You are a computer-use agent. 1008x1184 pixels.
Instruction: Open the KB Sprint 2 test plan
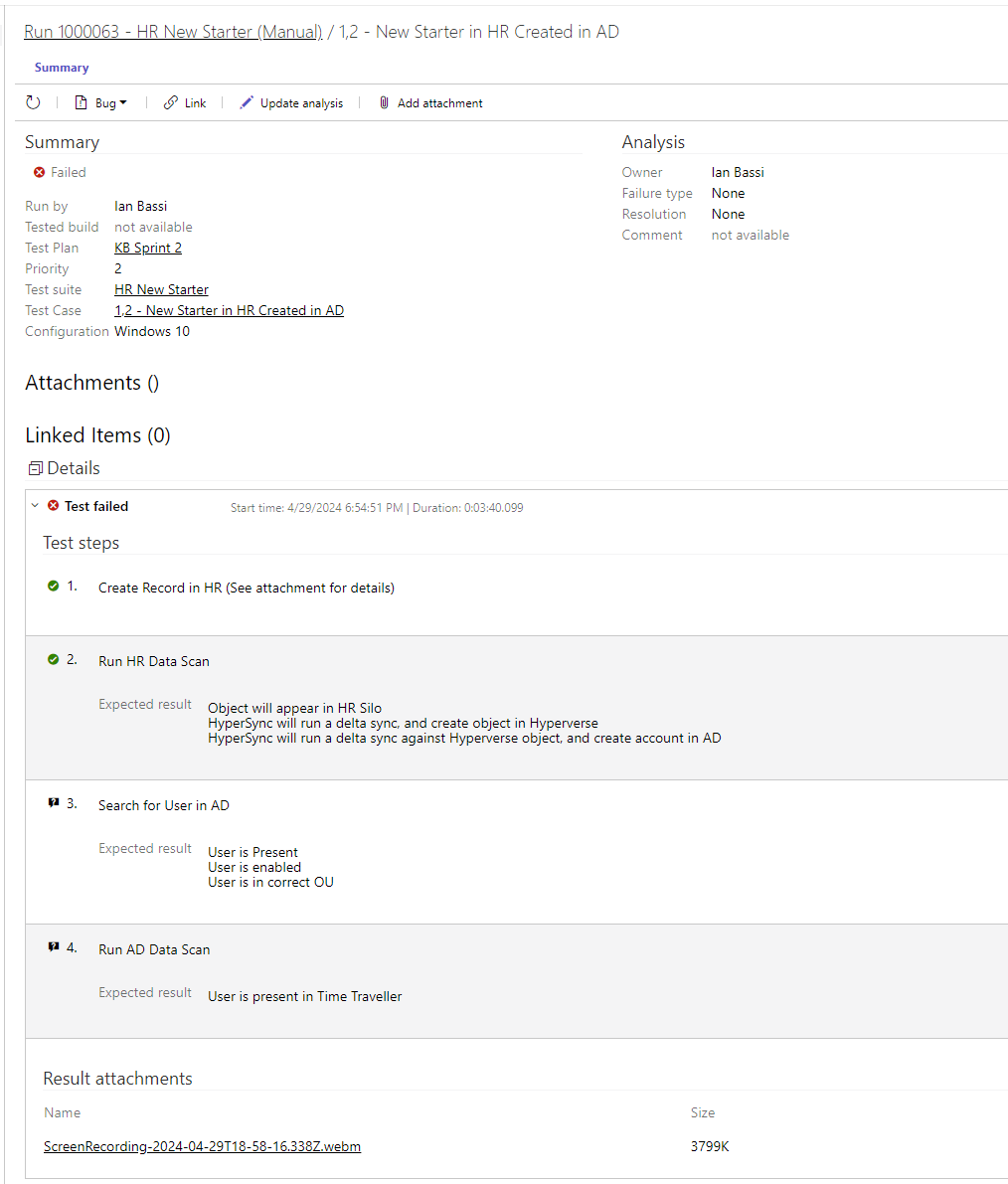[x=147, y=247]
